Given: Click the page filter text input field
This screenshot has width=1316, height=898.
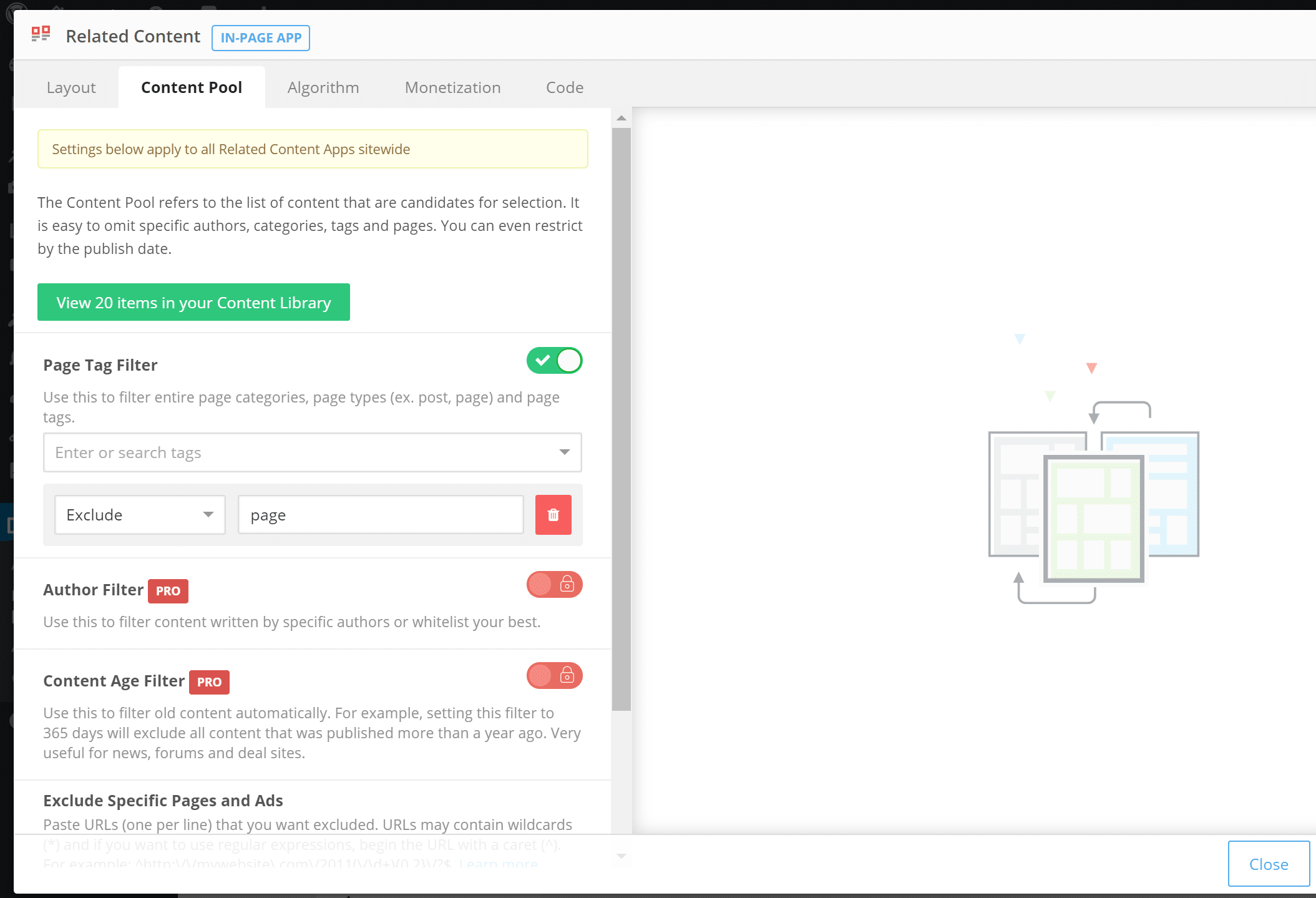Looking at the screenshot, I should pyautogui.click(x=380, y=514).
